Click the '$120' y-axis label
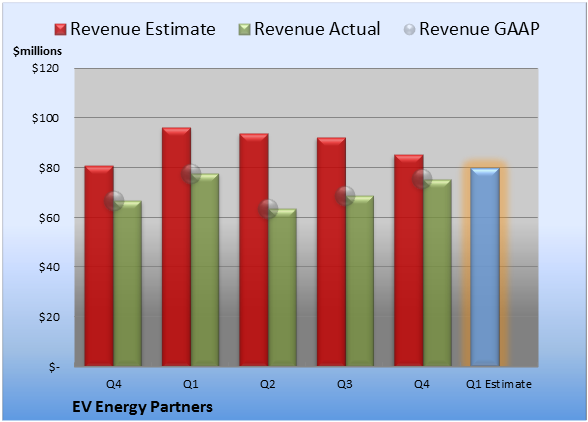Image resolution: width=588 pixels, height=422 pixels. pyautogui.click(x=45, y=68)
